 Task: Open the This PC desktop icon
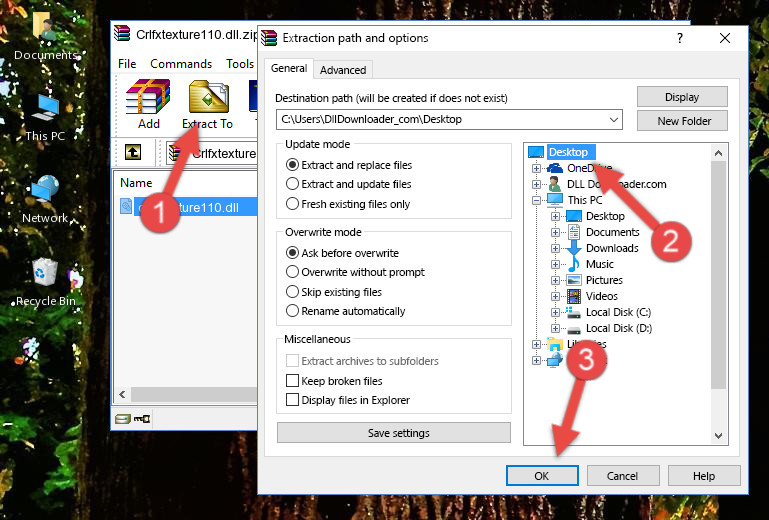pos(46,118)
